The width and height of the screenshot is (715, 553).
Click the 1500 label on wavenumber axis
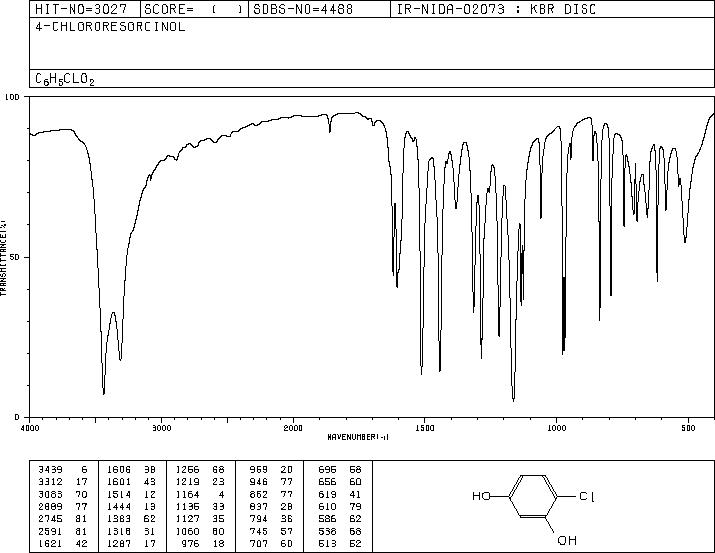click(425, 428)
